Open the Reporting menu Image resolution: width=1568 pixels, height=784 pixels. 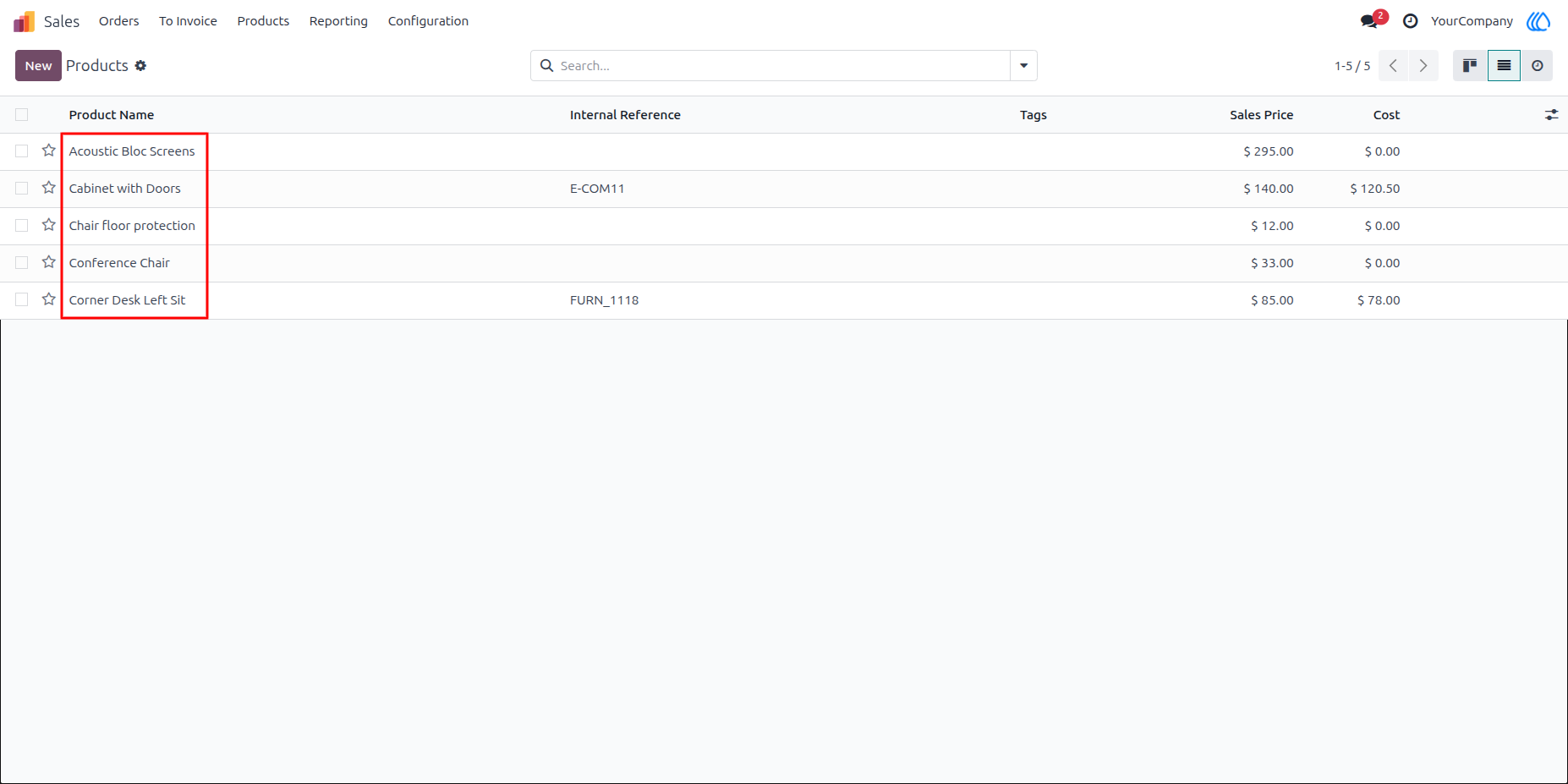click(338, 21)
